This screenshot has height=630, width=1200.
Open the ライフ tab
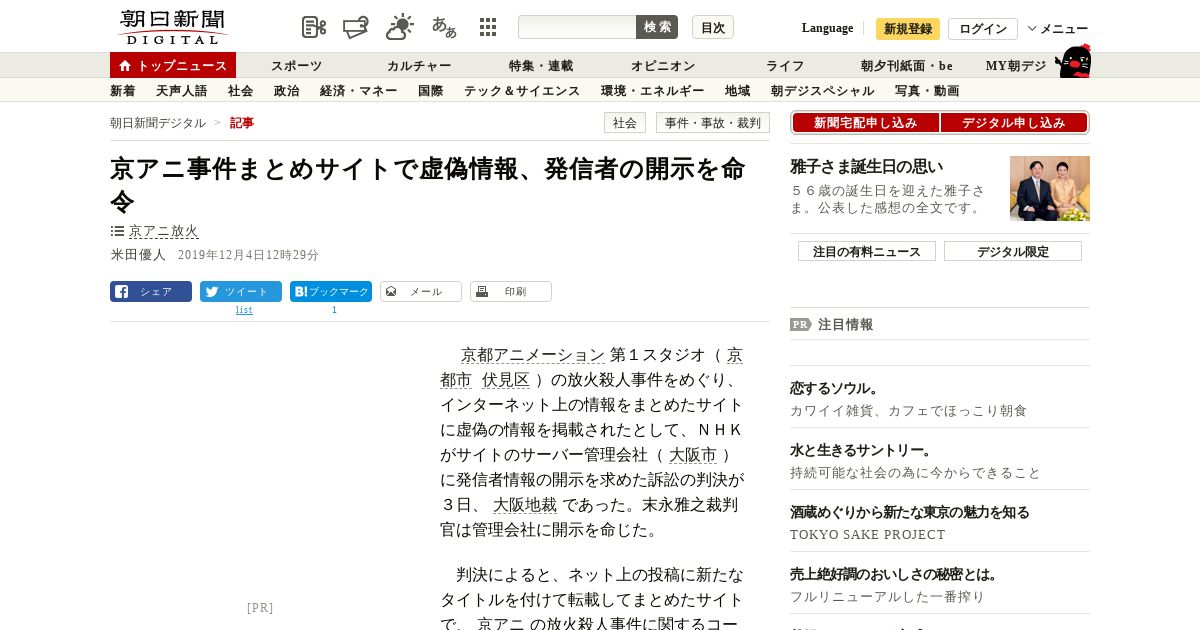785,66
